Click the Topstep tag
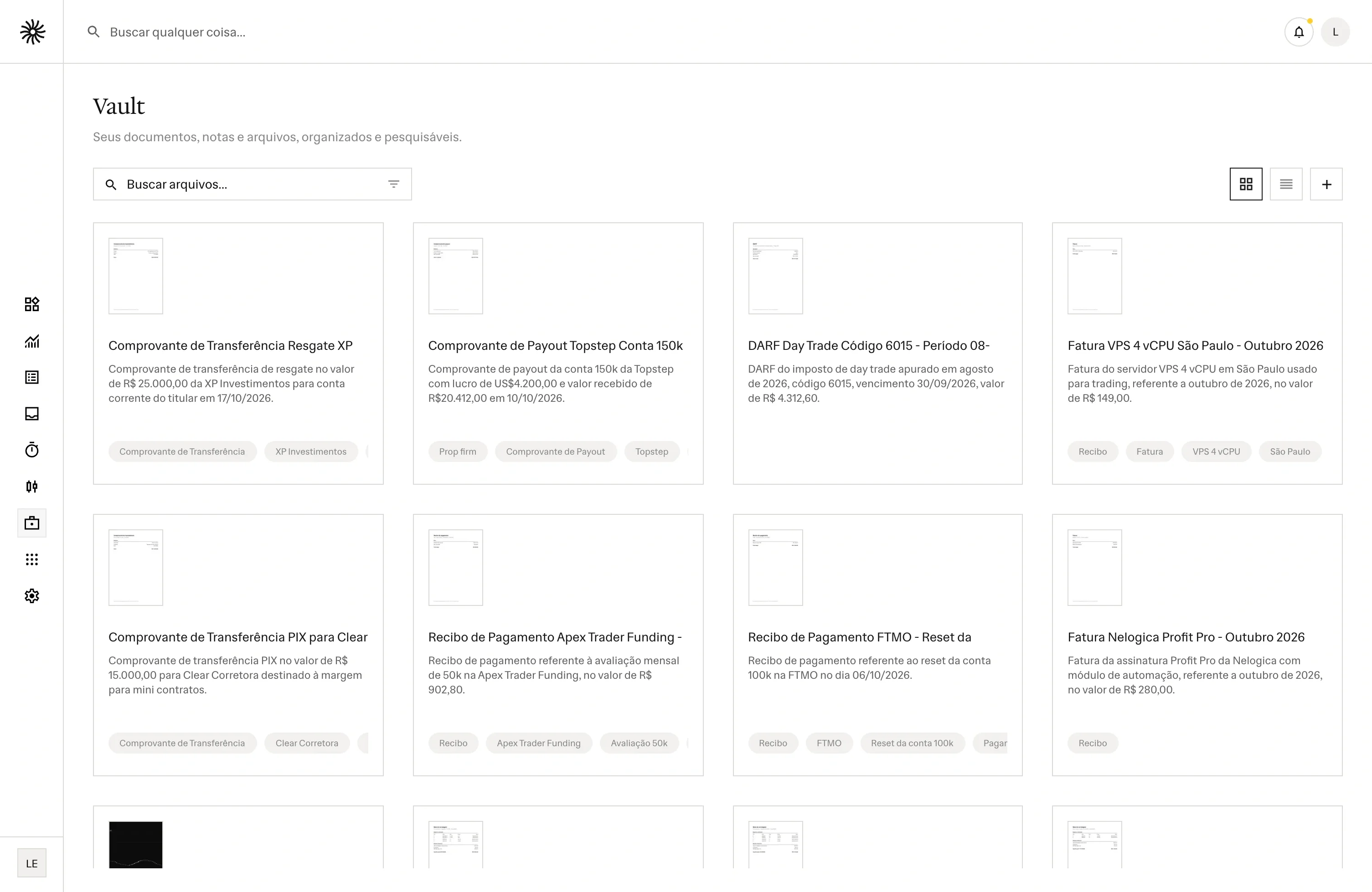Viewport: 1372px width, 892px height. (x=651, y=452)
